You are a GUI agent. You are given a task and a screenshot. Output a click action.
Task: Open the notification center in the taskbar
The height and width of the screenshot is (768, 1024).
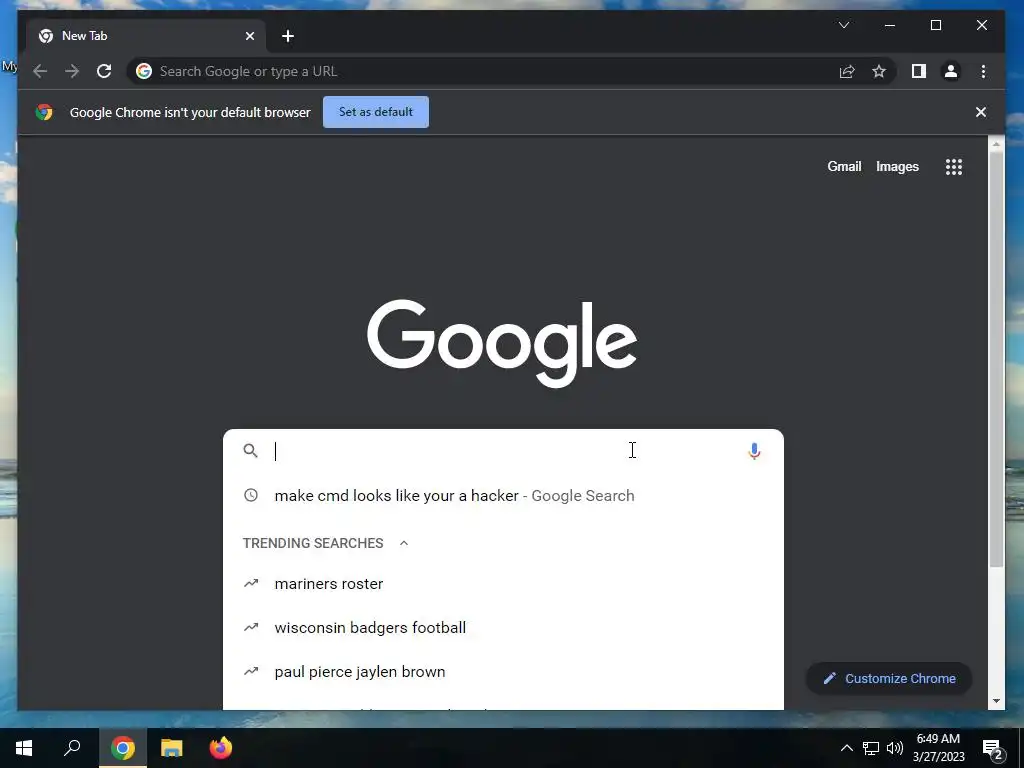click(993, 748)
